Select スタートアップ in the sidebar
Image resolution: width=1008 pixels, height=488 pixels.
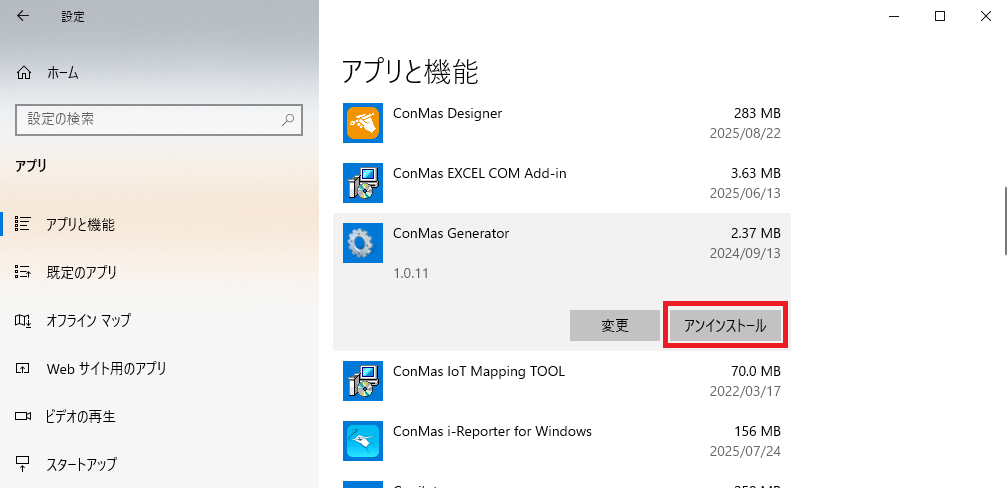click(80, 464)
